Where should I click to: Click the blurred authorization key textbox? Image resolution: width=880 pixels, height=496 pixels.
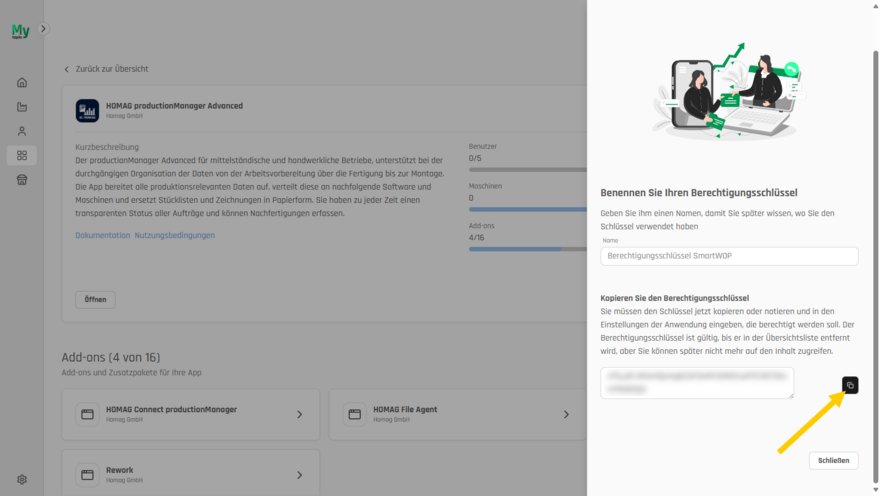click(x=697, y=383)
